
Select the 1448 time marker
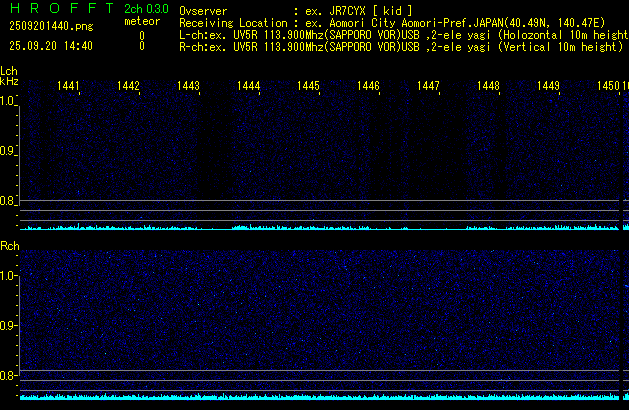pyautogui.click(x=488, y=87)
